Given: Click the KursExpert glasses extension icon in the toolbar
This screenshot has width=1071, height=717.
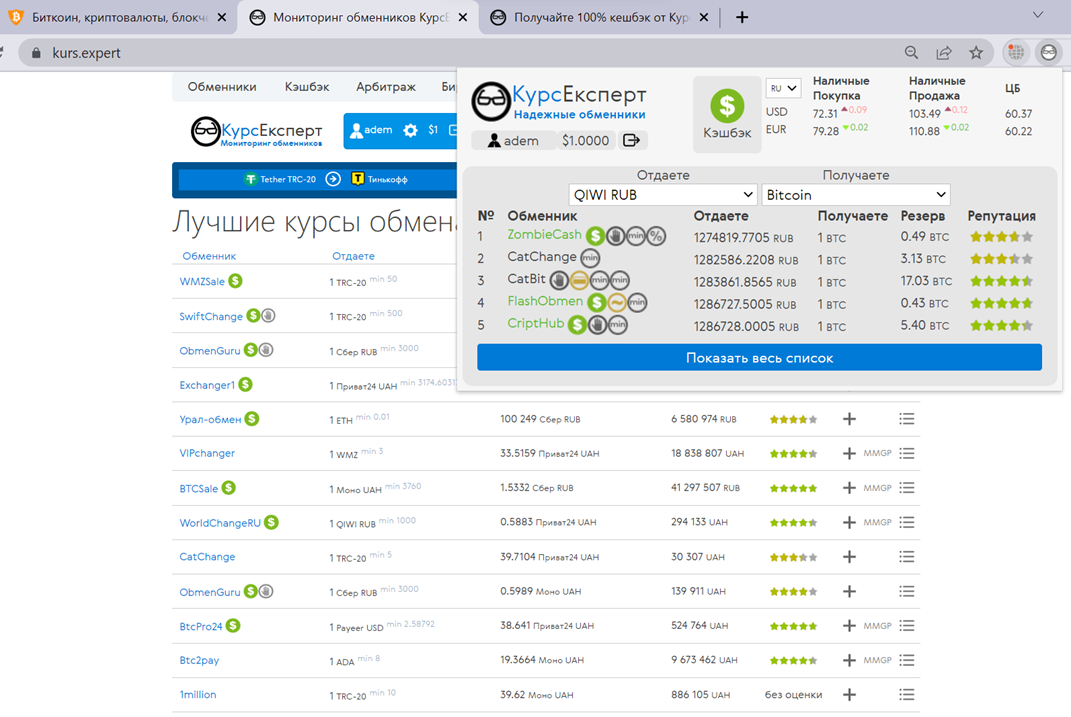Looking at the screenshot, I should [x=1048, y=53].
